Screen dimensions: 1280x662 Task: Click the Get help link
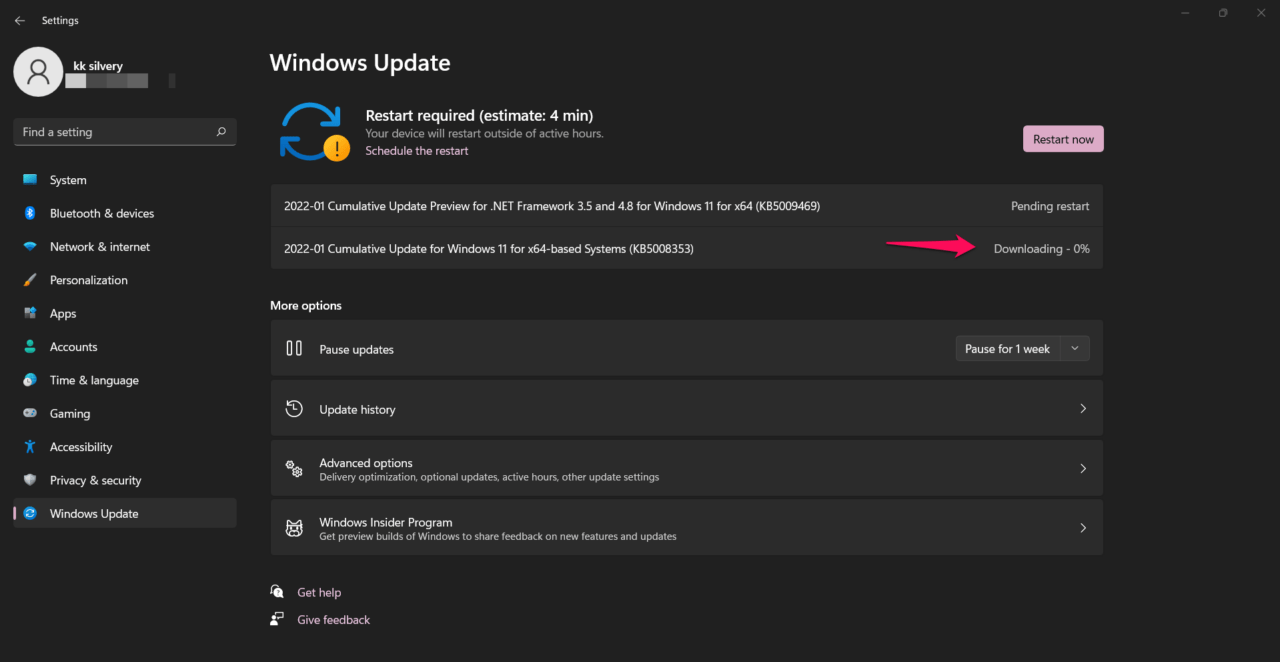(x=319, y=592)
